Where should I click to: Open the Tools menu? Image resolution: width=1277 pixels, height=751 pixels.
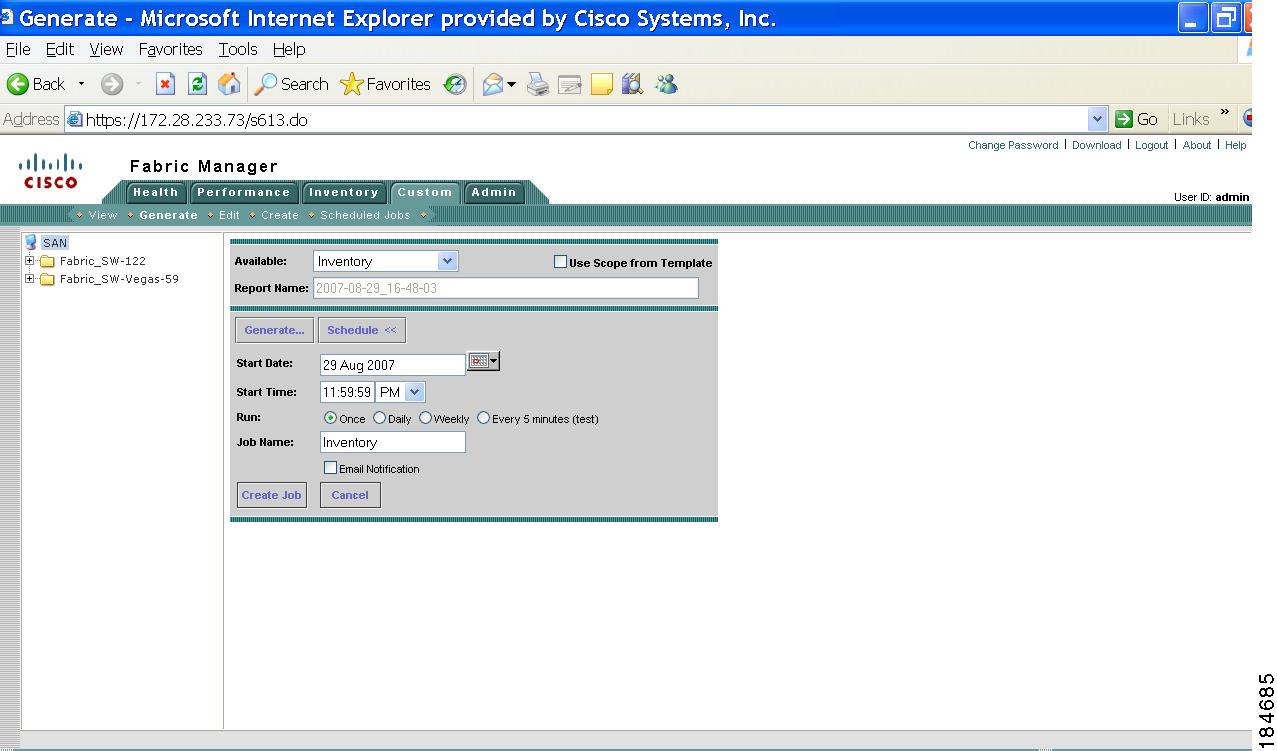click(x=238, y=49)
